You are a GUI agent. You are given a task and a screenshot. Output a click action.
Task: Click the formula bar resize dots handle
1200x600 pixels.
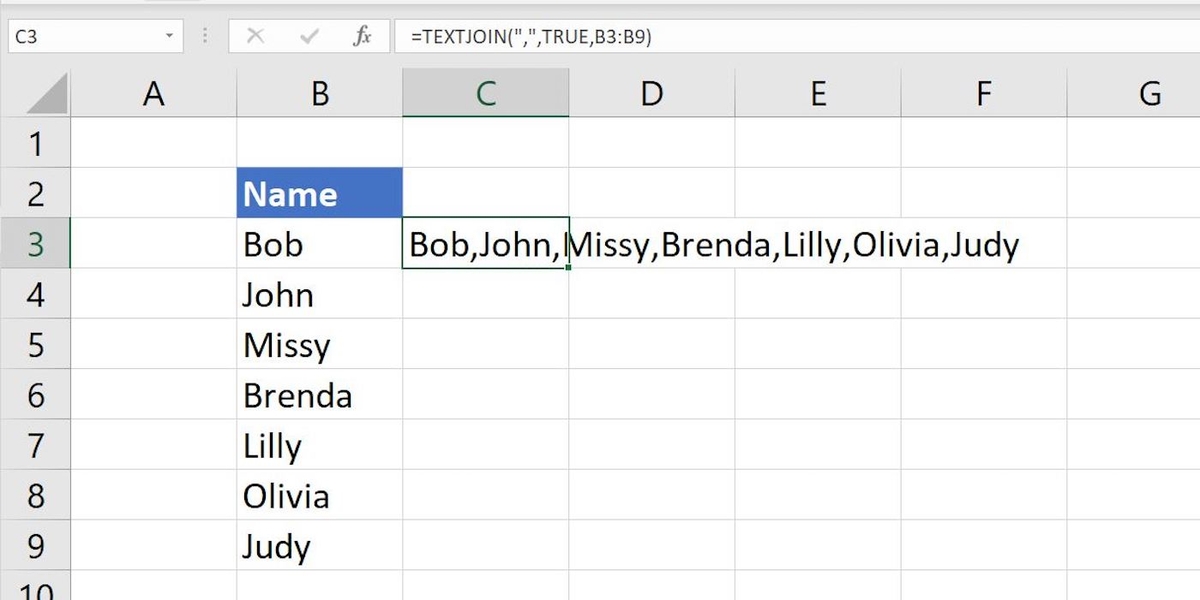(206, 37)
